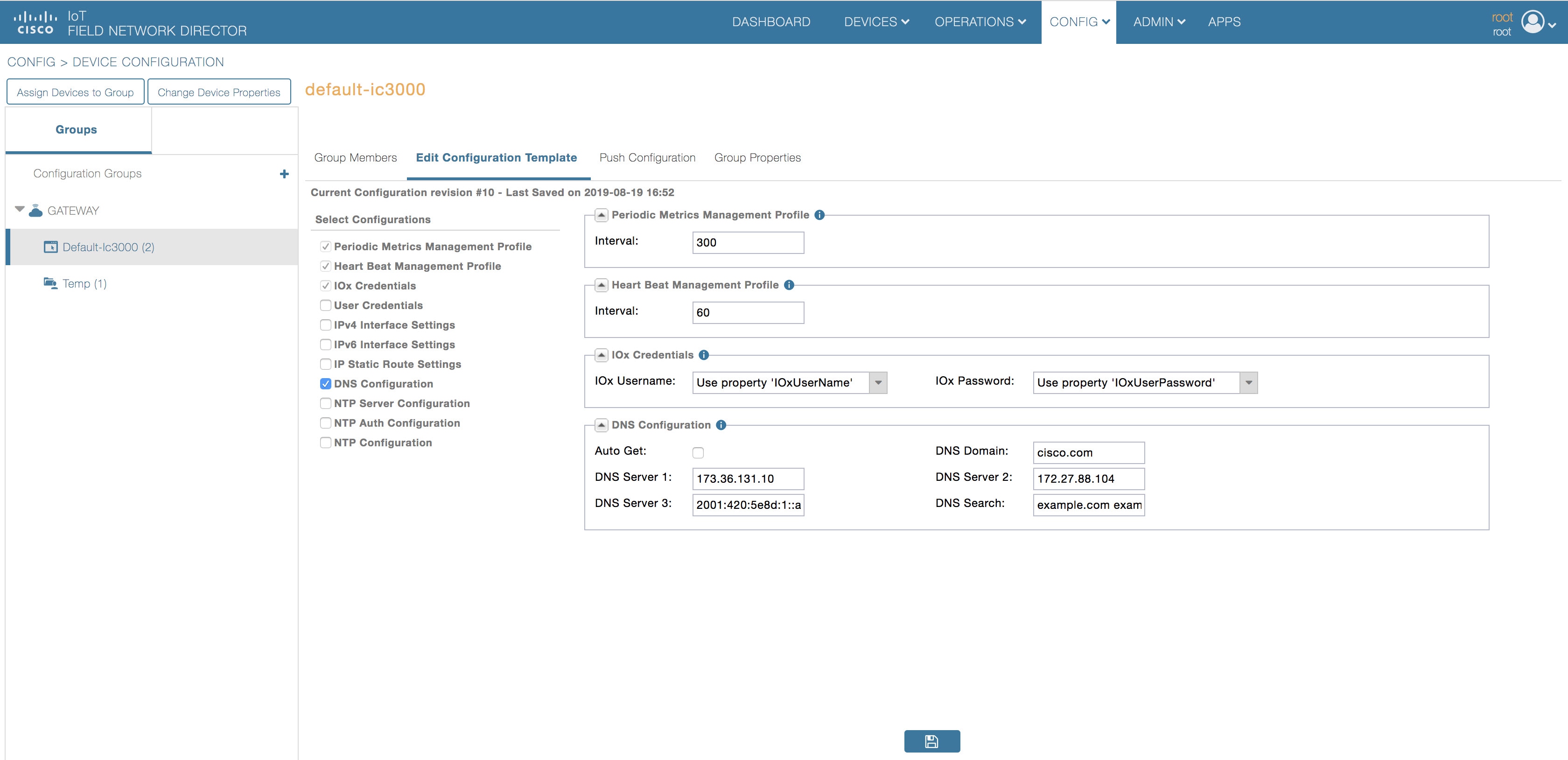Viewport: 1568px width, 760px height.
Task: Save the configuration template with the floppy disk icon
Action: [931, 741]
